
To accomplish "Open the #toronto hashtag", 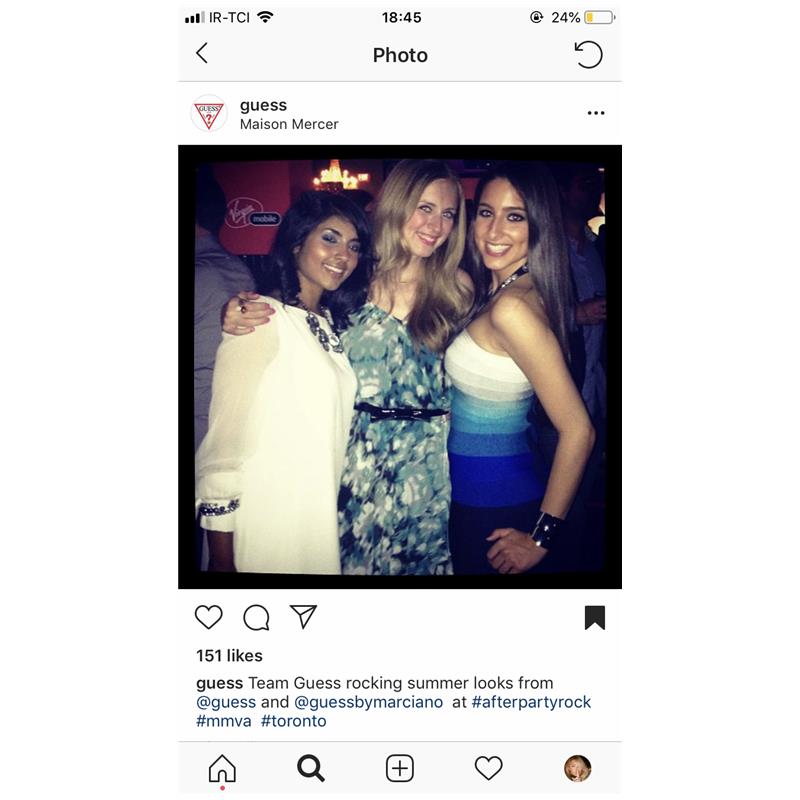I will [x=293, y=721].
